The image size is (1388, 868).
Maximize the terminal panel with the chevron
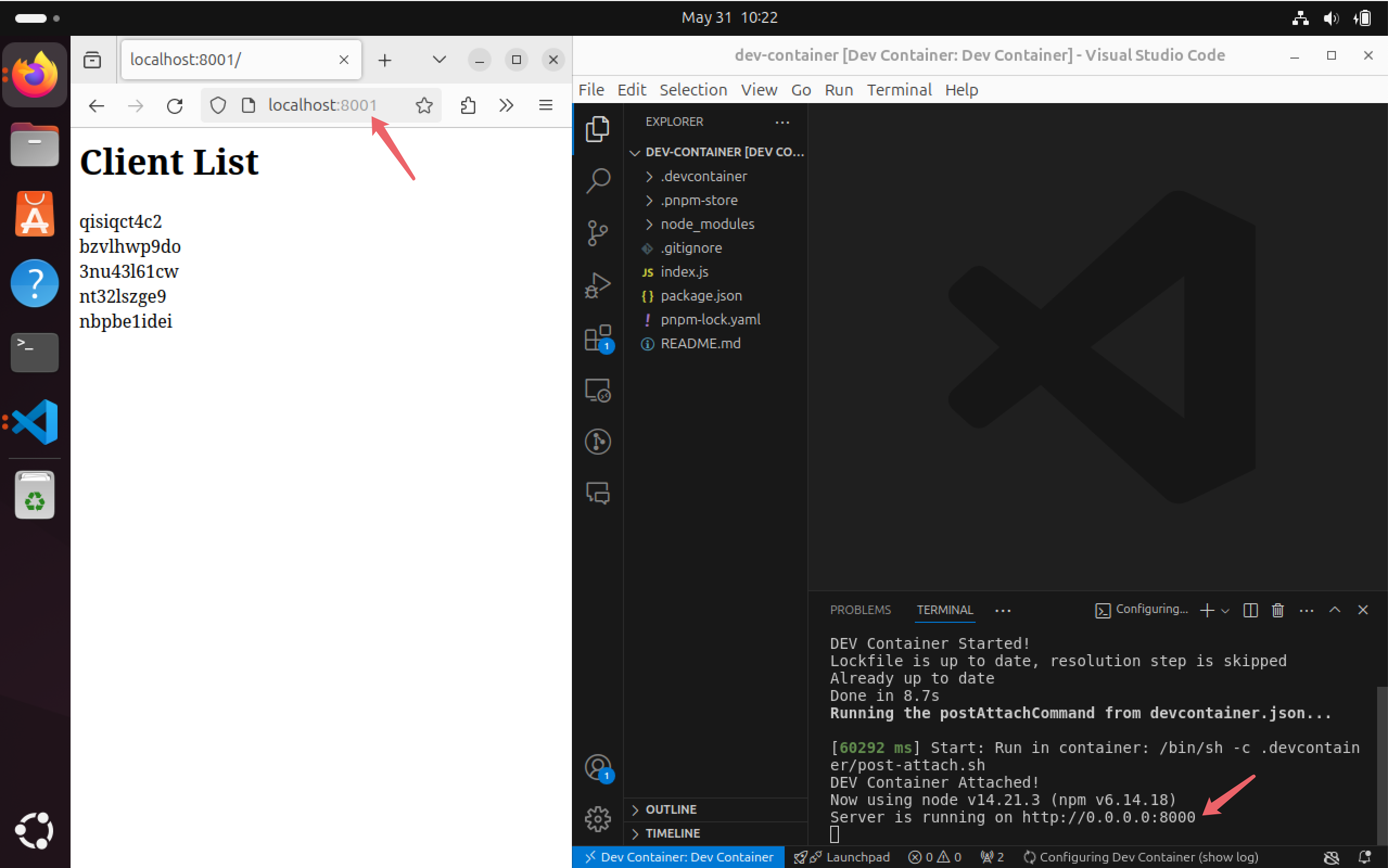tap(1335, 610)
